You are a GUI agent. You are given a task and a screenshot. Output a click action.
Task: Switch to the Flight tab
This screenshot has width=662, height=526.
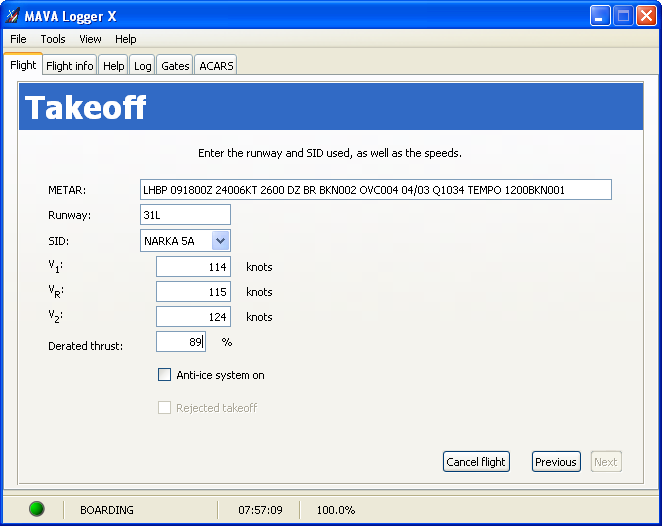[x=23, y=65]
